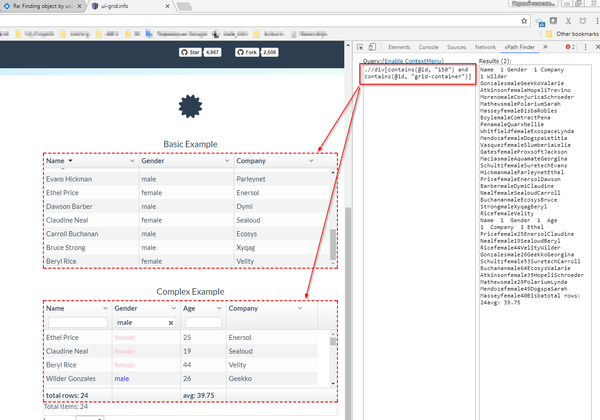600x420 pixels.
Task: Open the 2,506 forks count
Action: (x=269, y=52)
